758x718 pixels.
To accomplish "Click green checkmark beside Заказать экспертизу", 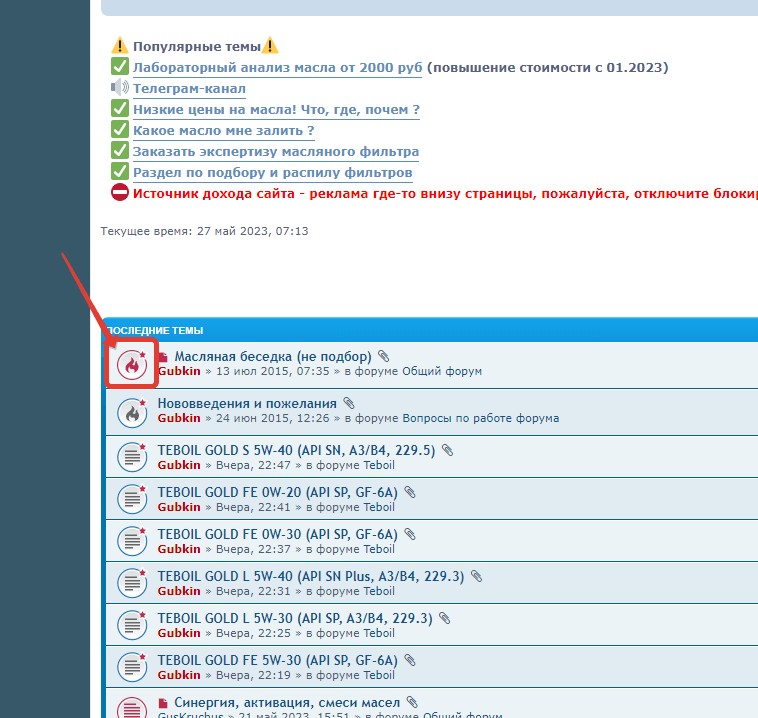I will pos(120,150).
